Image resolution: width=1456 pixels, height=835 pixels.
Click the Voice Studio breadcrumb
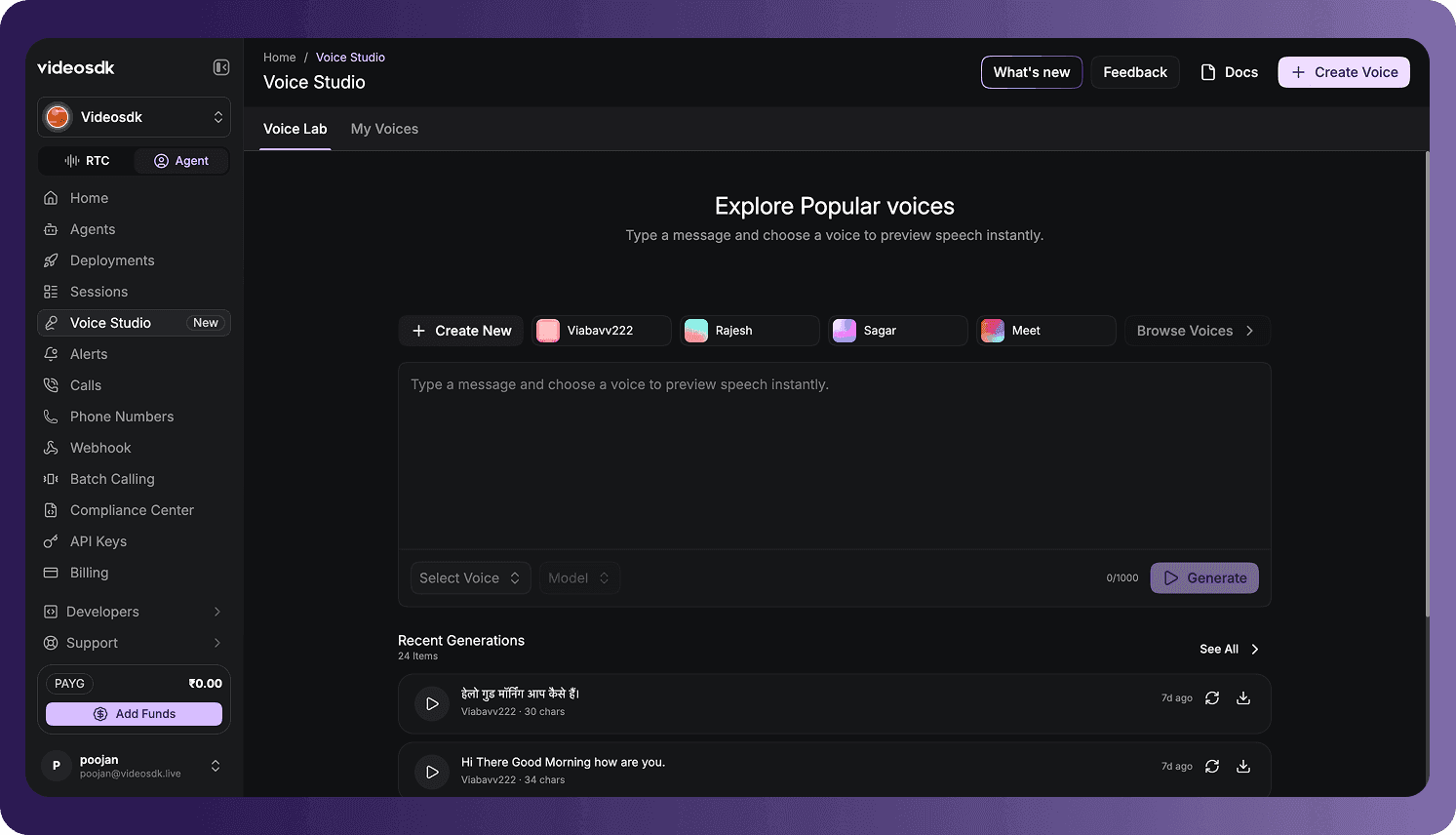pyautogui.click(x=350, y=58)
